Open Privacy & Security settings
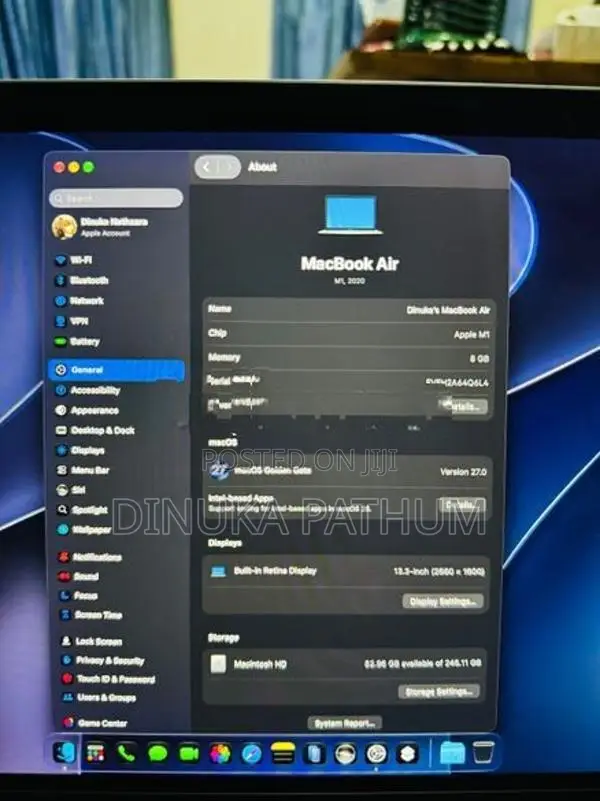The height and width of the screenshot is (801, 600). click(x=103, y=661)
